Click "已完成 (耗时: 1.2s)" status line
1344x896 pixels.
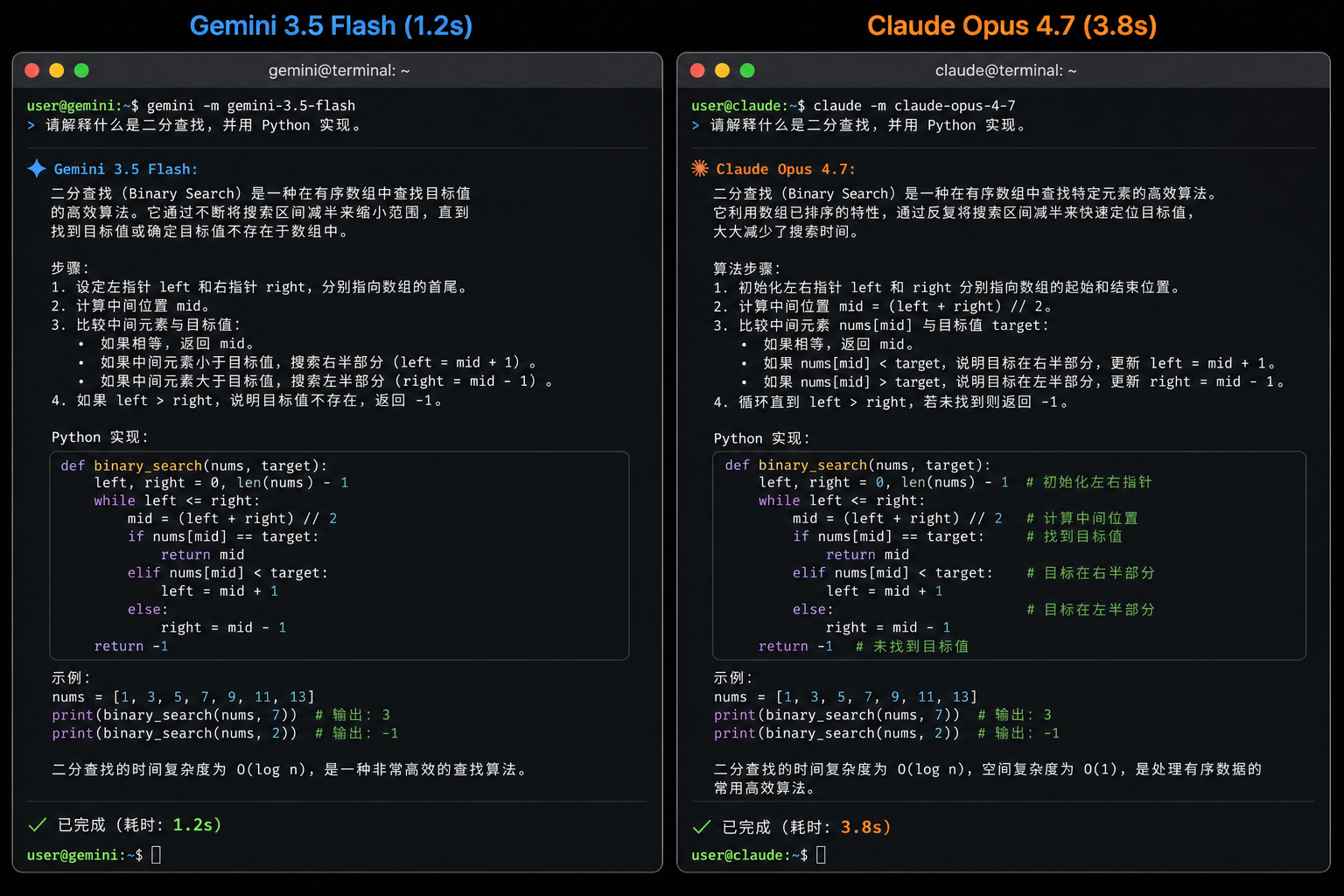point(139,825)
